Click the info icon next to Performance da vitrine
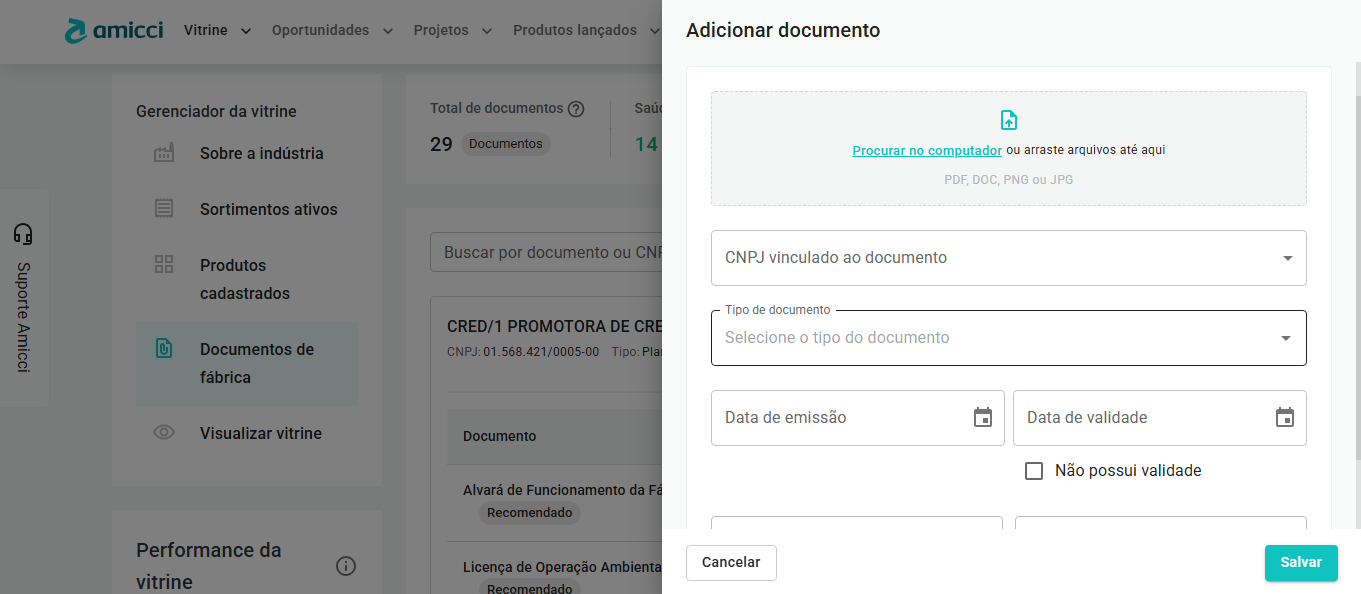 point(346,566)
